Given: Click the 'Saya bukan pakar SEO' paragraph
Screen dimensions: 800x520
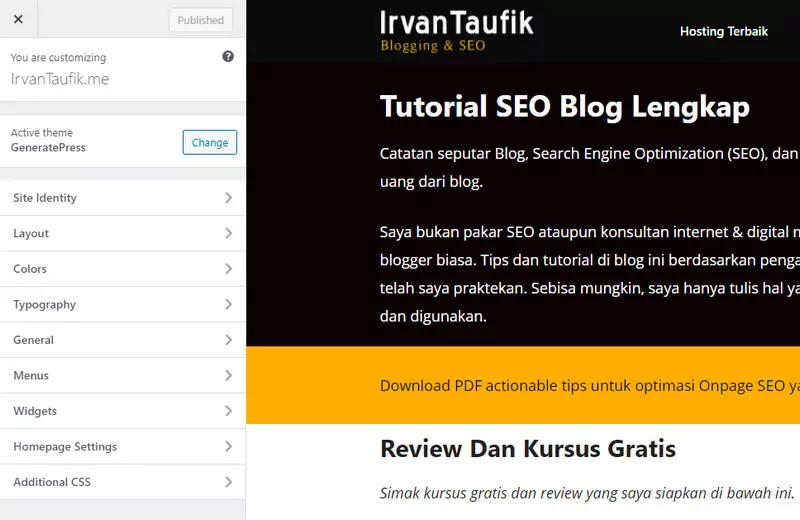Looking at the screenshot, I should 590,274.
